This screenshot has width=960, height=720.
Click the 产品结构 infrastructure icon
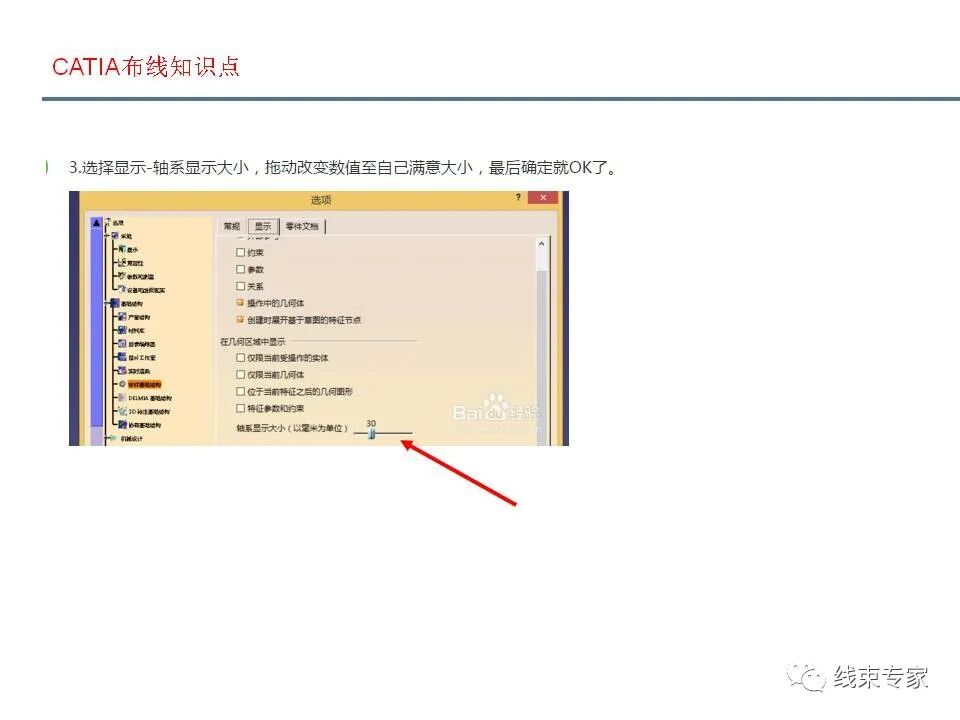tap(121, 318)
